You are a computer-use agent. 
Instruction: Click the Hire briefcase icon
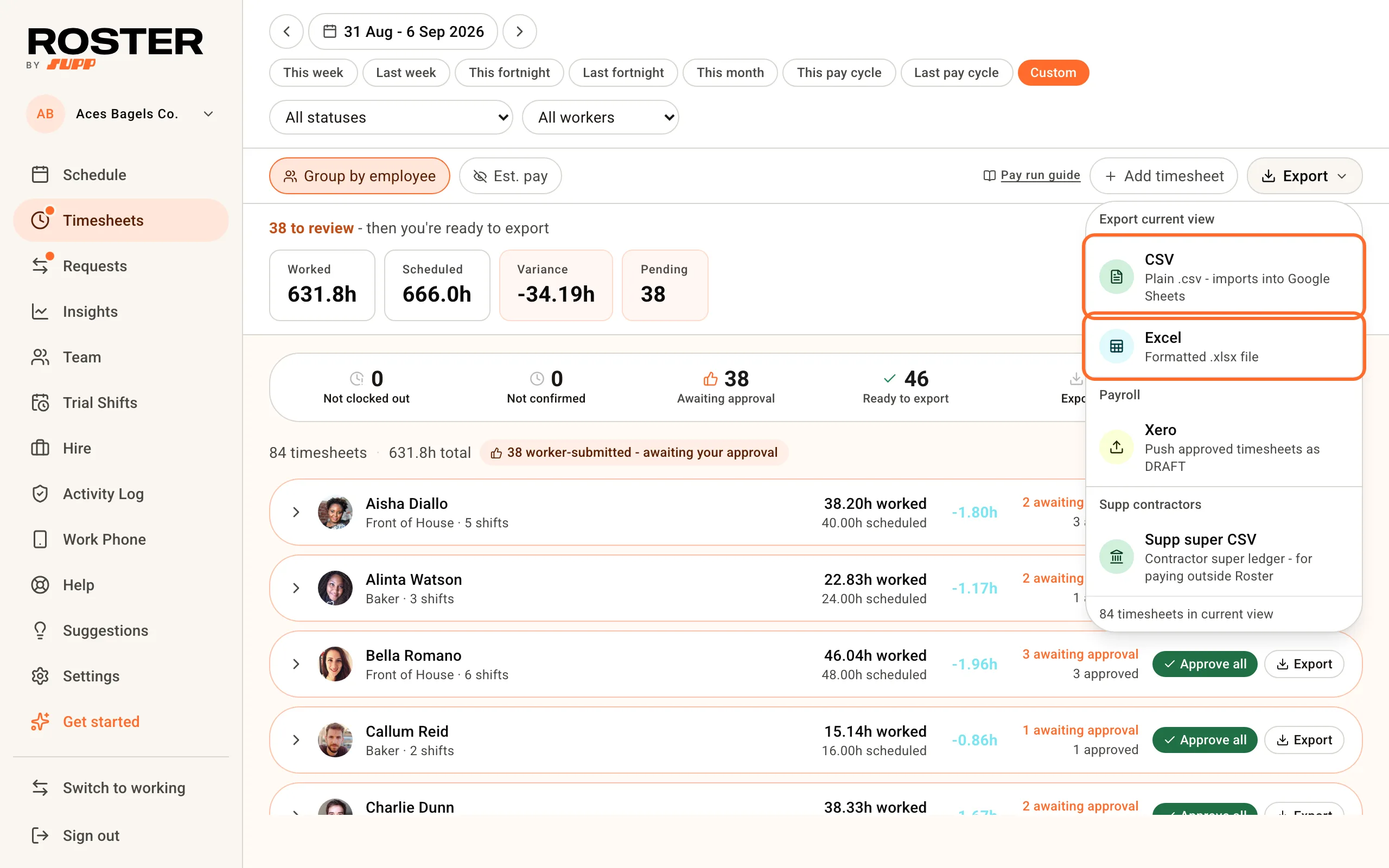click(40, 448)
